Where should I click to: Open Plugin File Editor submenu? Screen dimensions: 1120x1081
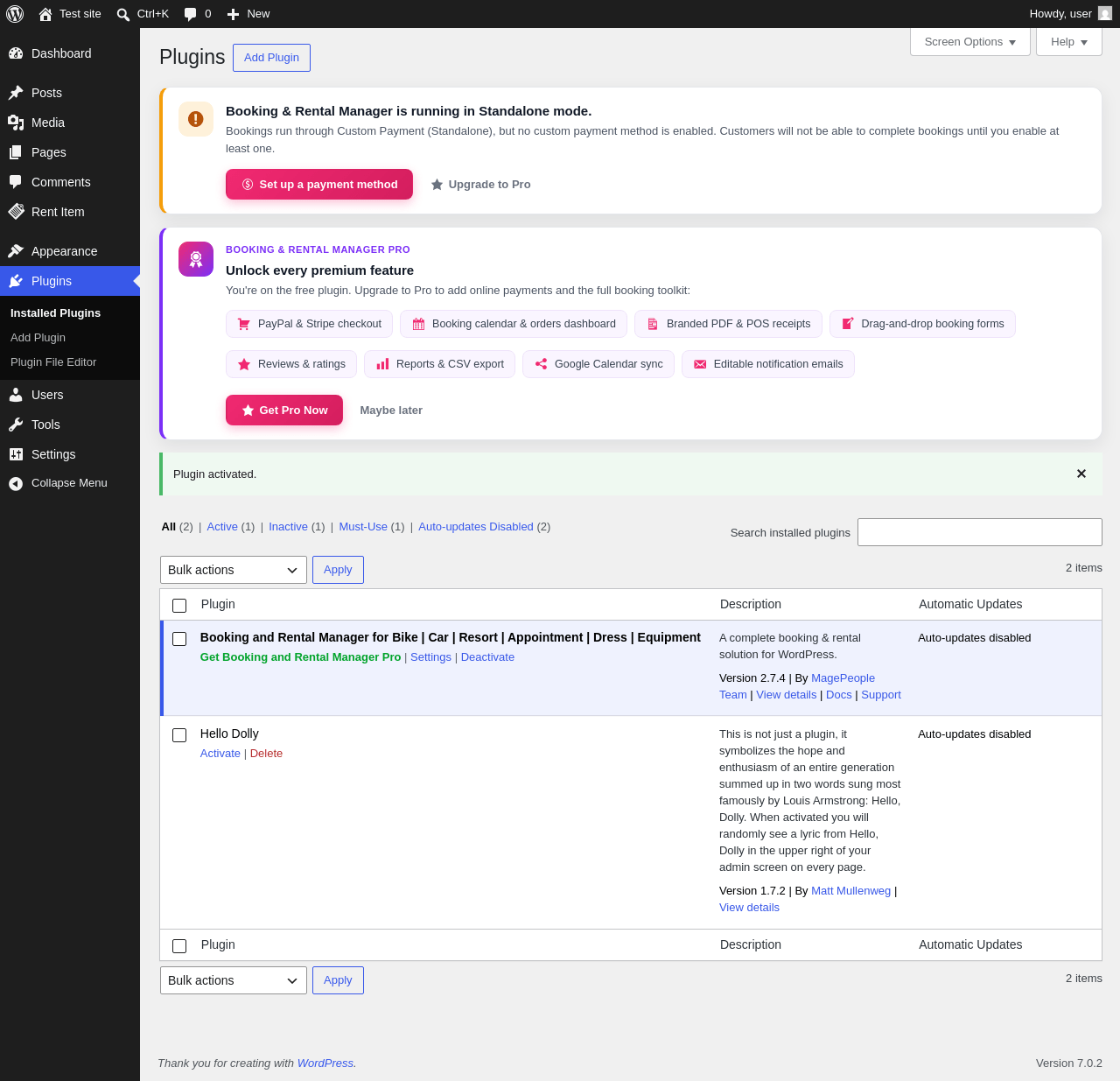[x=53, y=362]
